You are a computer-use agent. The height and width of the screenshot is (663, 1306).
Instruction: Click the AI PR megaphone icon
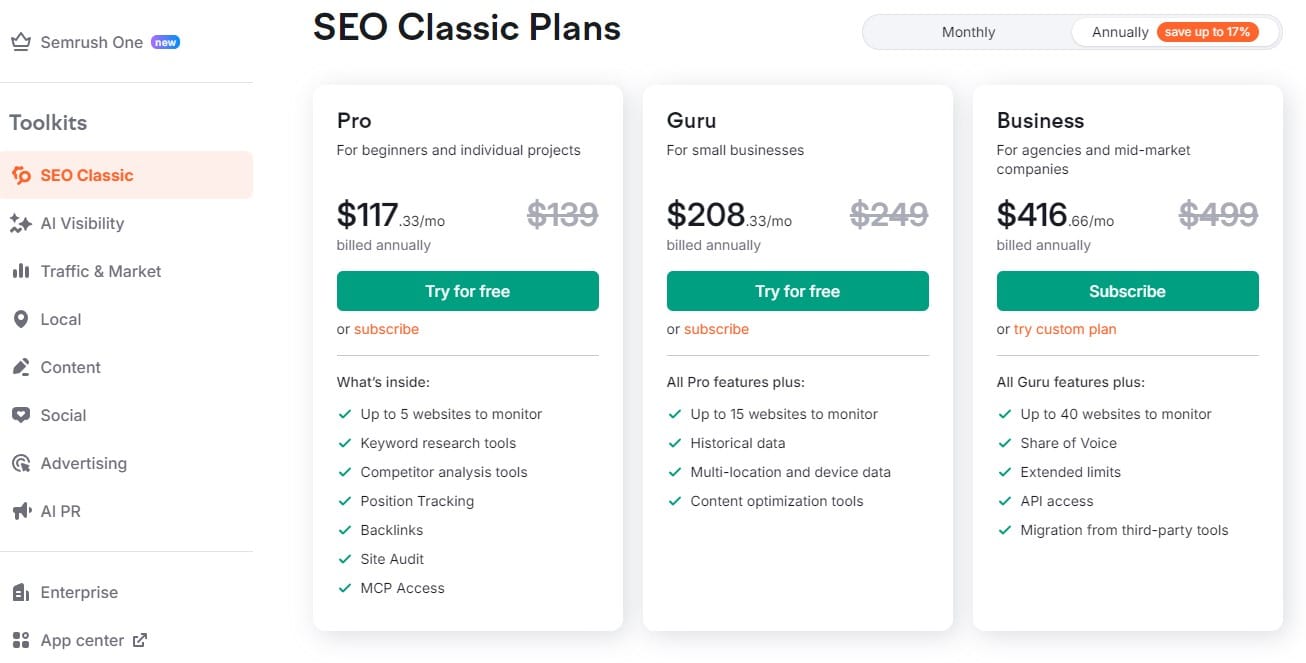click(21, 511)
